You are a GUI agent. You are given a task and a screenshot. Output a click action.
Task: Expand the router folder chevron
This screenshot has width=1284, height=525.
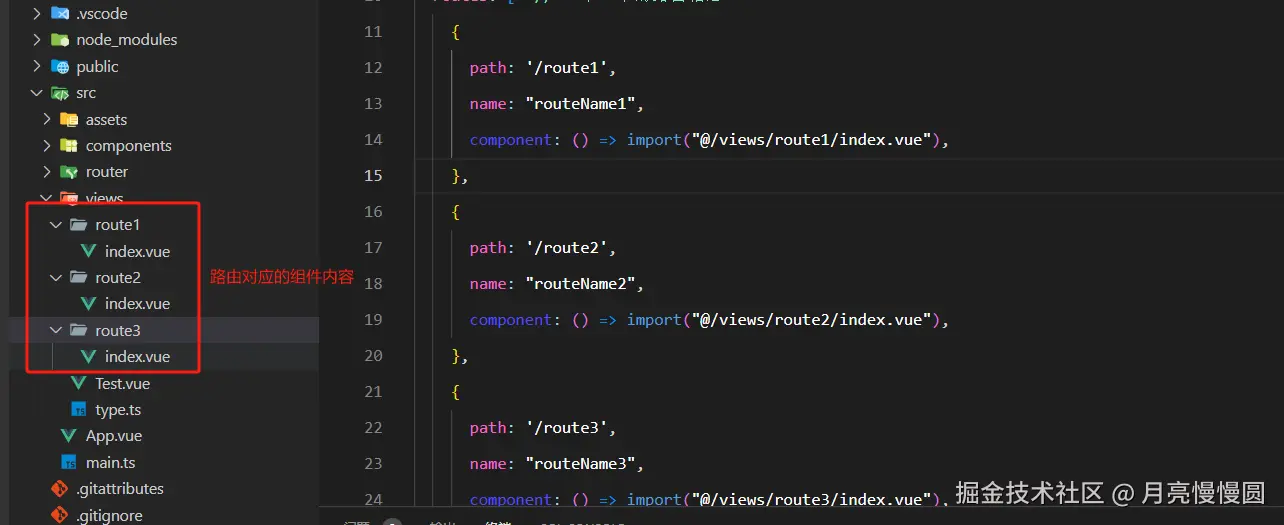point(47,172)
